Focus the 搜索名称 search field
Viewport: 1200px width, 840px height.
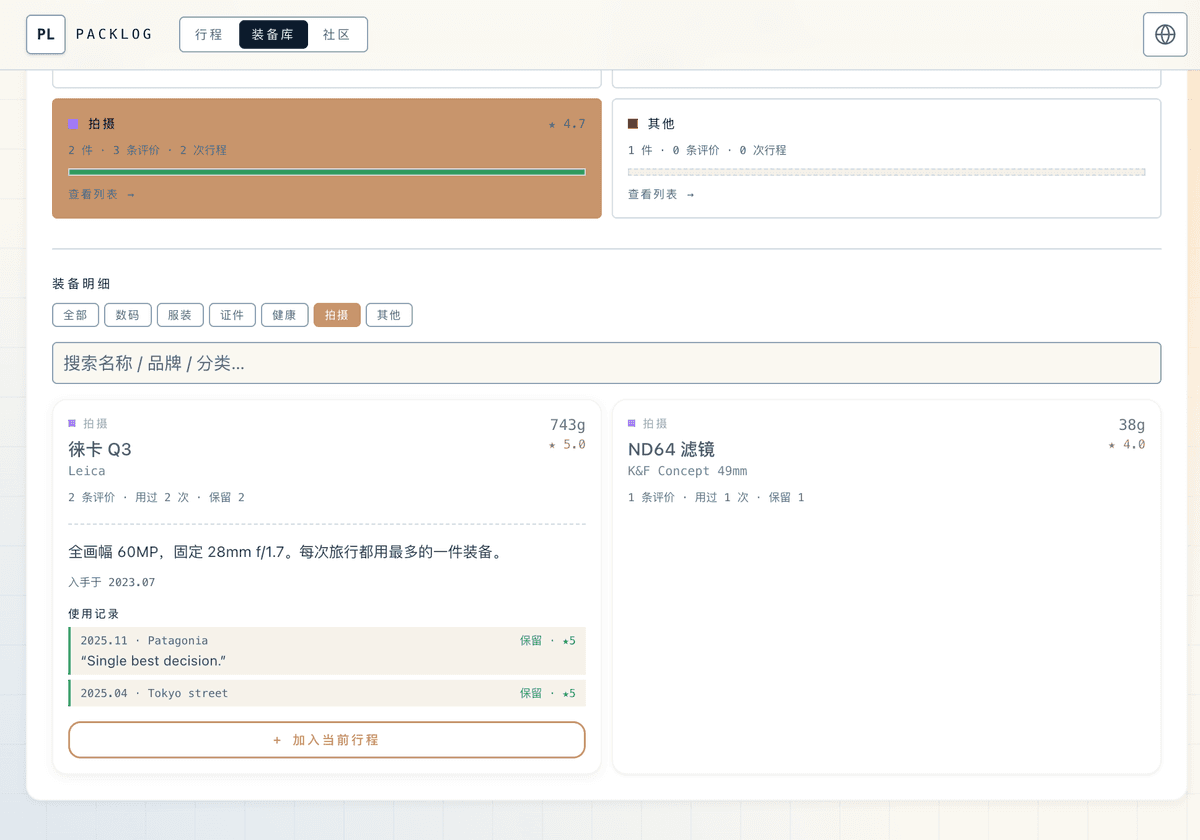(607, 363)
